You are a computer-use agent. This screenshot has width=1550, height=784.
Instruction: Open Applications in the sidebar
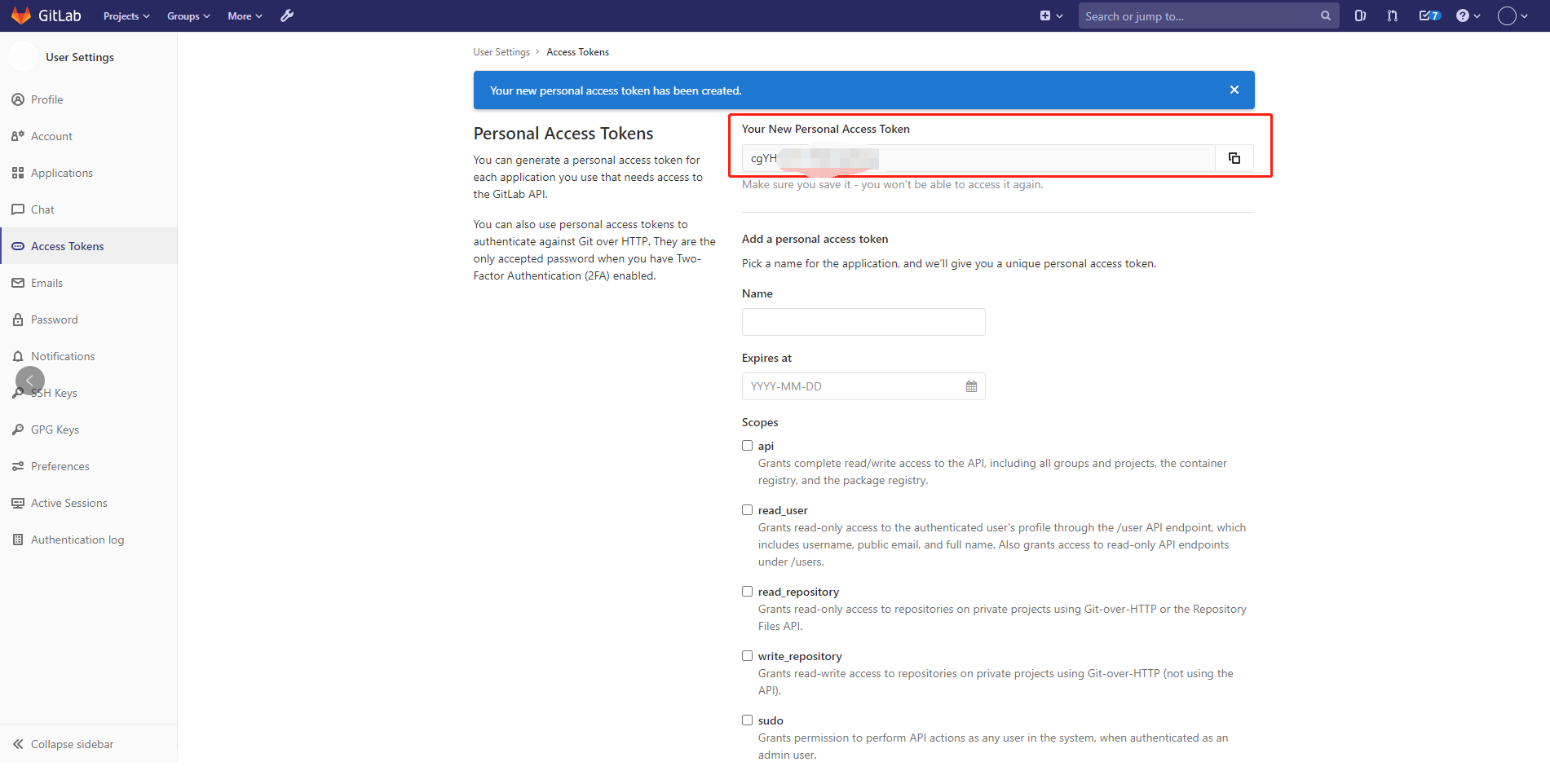88,173
